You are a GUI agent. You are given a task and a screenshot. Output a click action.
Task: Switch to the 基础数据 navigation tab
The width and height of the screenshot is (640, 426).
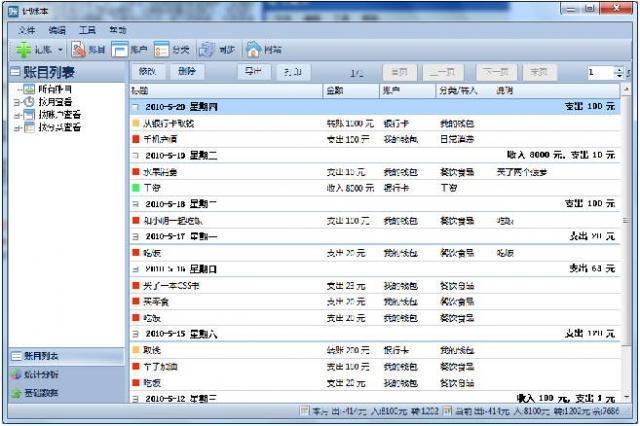coord(67,393)
